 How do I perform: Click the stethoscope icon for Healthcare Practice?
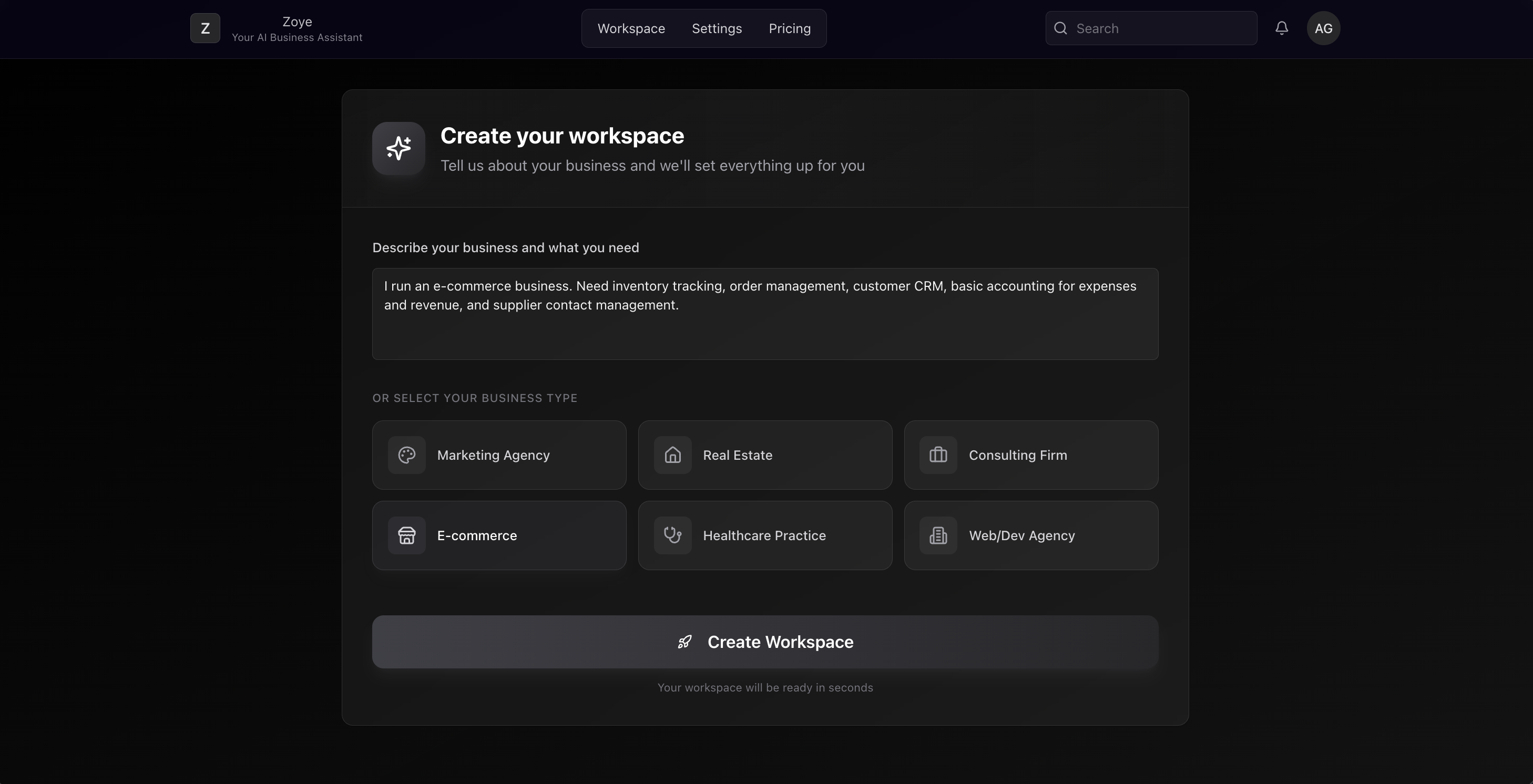[672, 535]
